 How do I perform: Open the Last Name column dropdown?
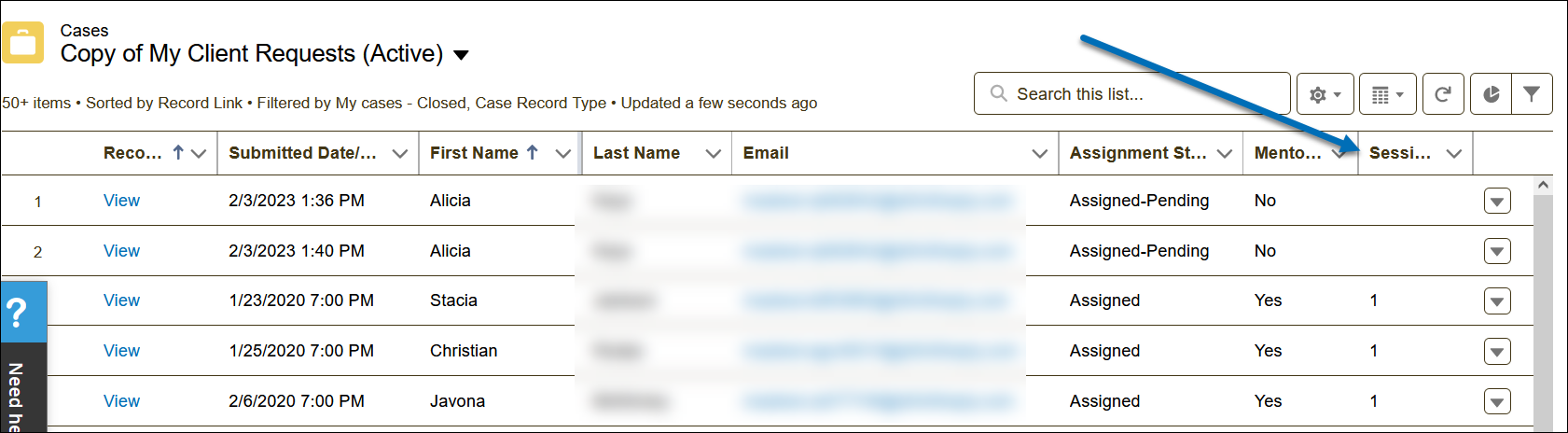(x=713, y=154)
